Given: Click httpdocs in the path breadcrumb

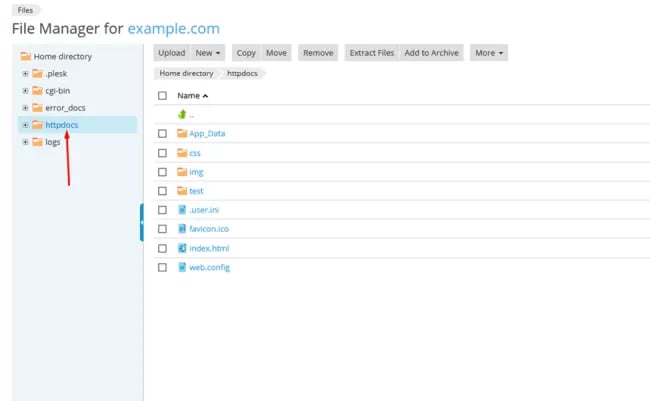Looking at the screenshot, I should tap(242, 73).
